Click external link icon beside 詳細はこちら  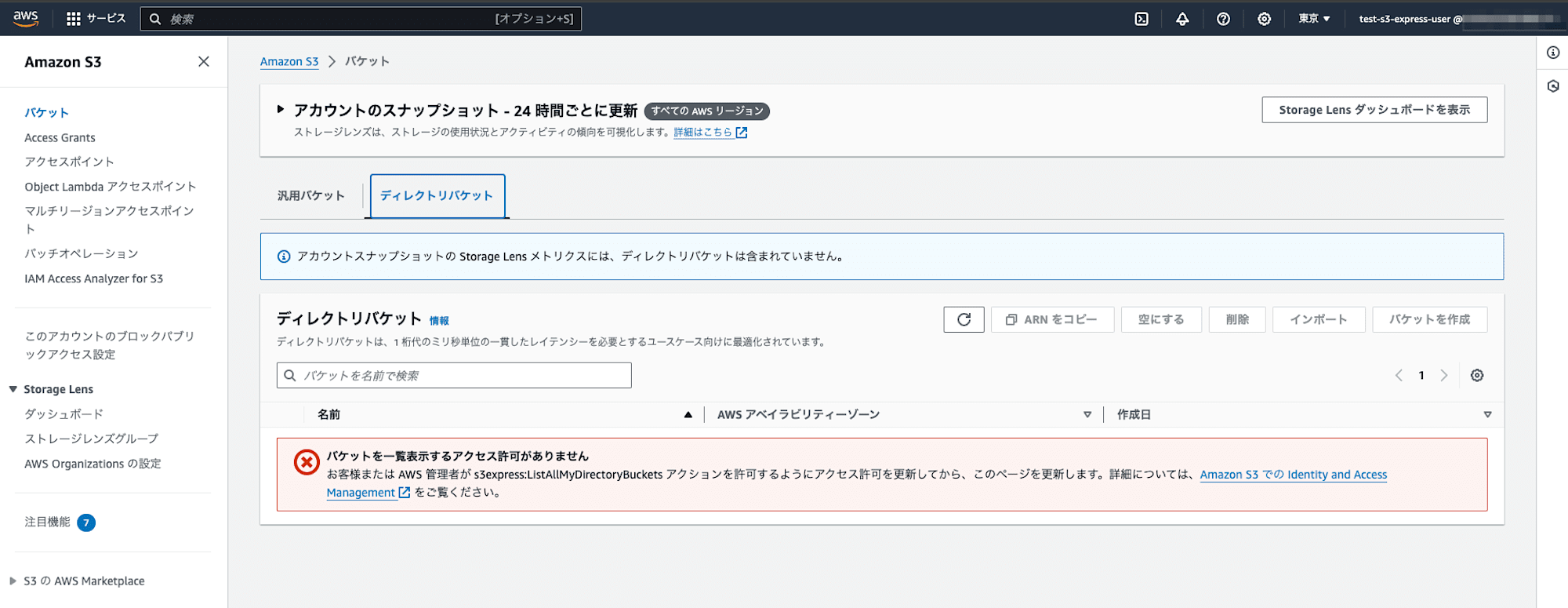coord(742,133)
